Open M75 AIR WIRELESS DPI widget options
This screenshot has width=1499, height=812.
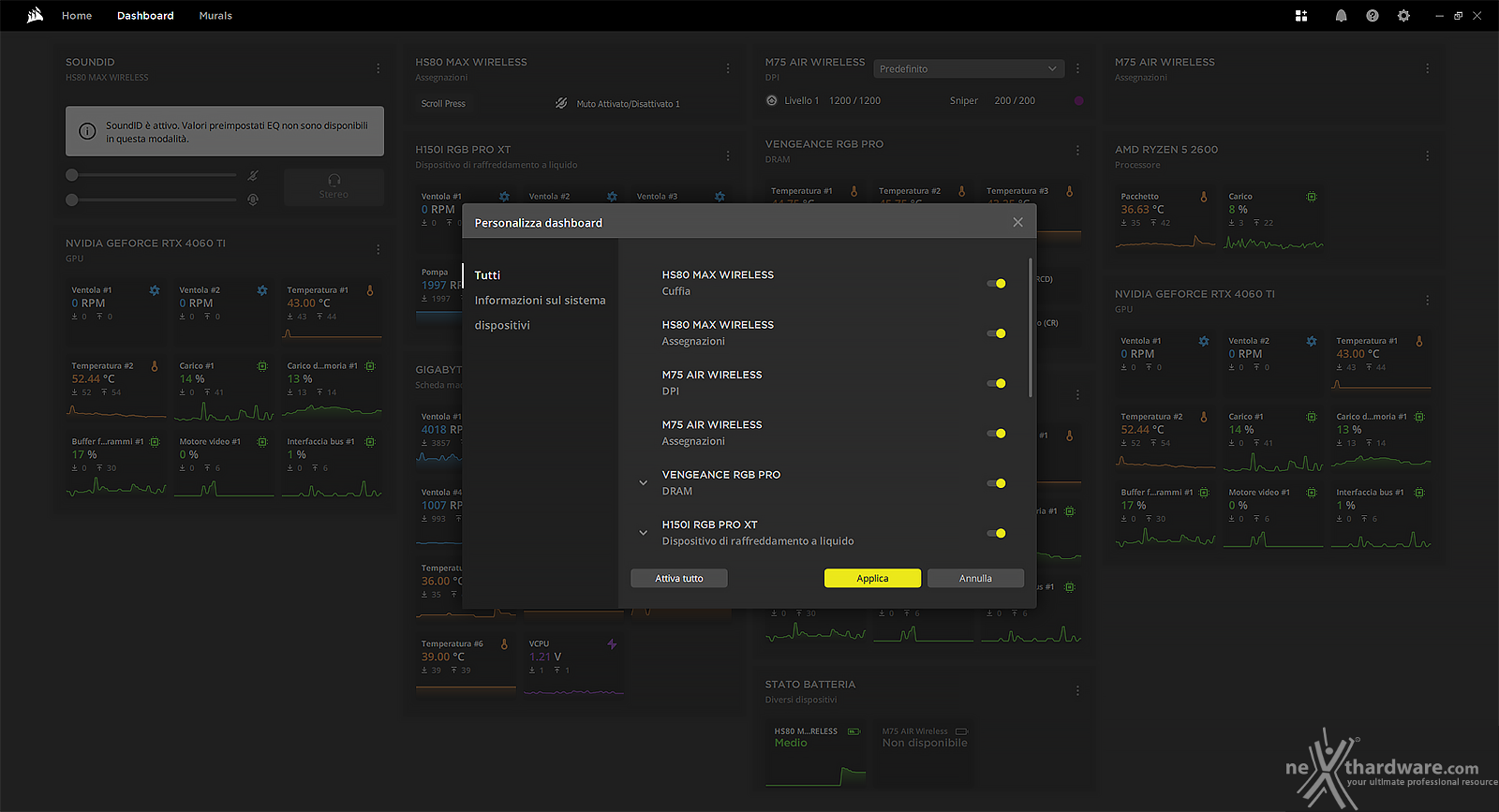click(1077, 68)
